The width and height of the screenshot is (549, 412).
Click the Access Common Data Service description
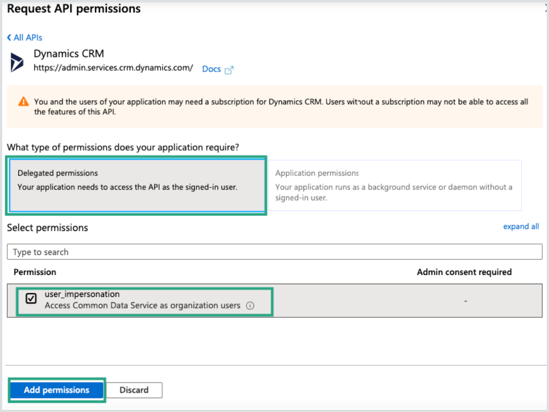142,306
